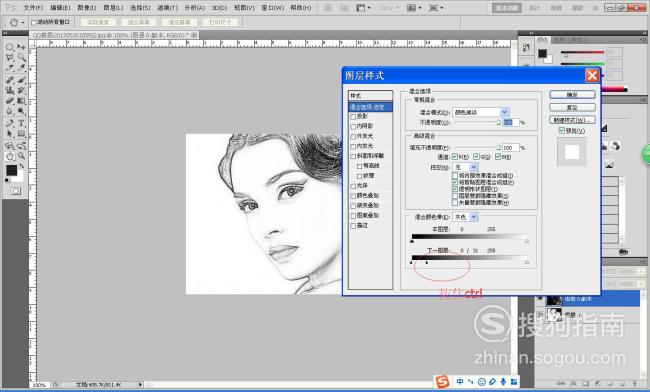Enable the 描边 stroke checkbox

point(353,226)
